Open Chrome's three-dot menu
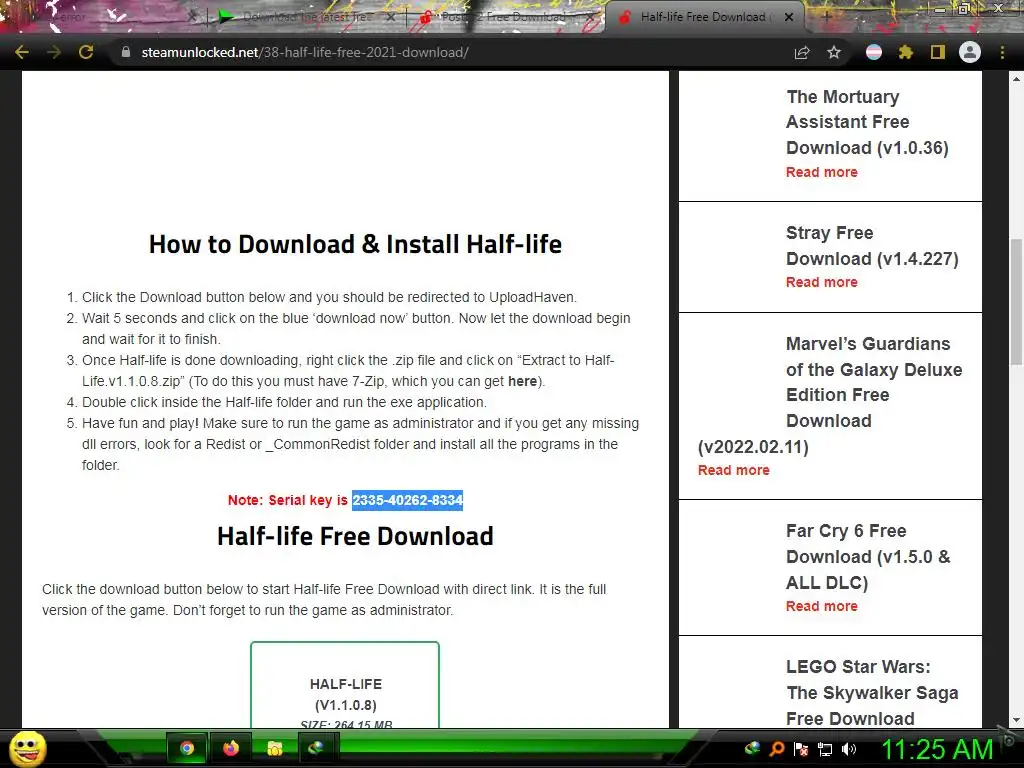The image size is (1024, 768). coord(1002,52)
